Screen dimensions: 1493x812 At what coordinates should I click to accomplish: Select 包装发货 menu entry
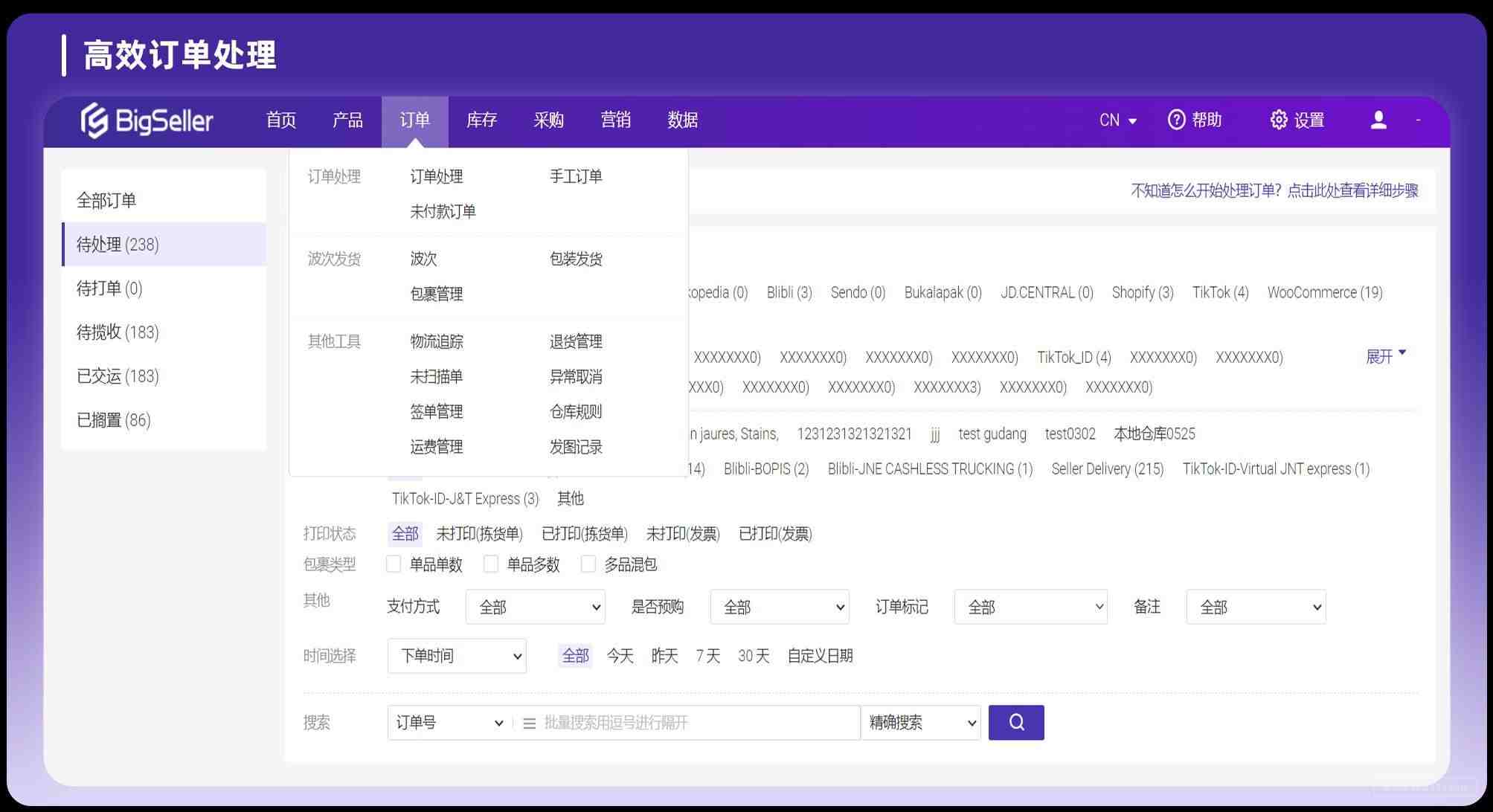coord(576,259)
